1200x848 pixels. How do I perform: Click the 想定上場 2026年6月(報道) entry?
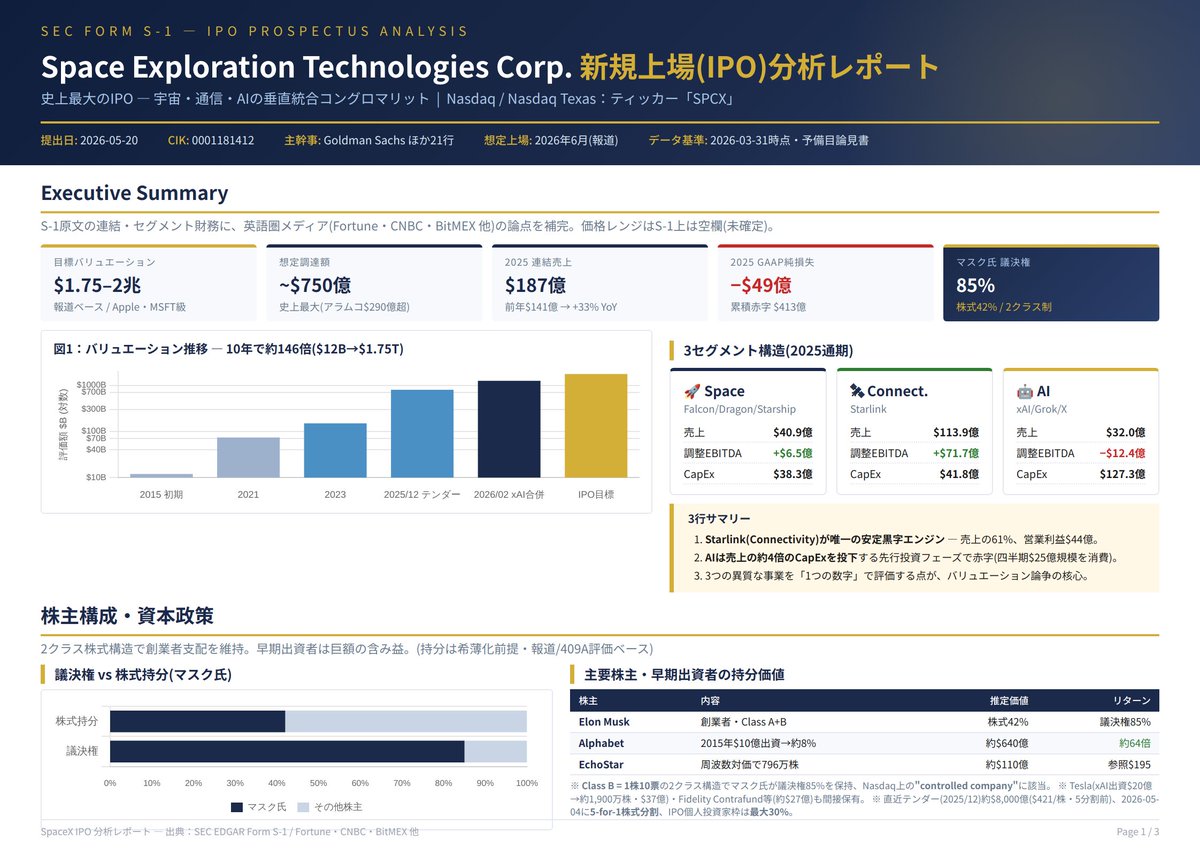pos(550,140)
